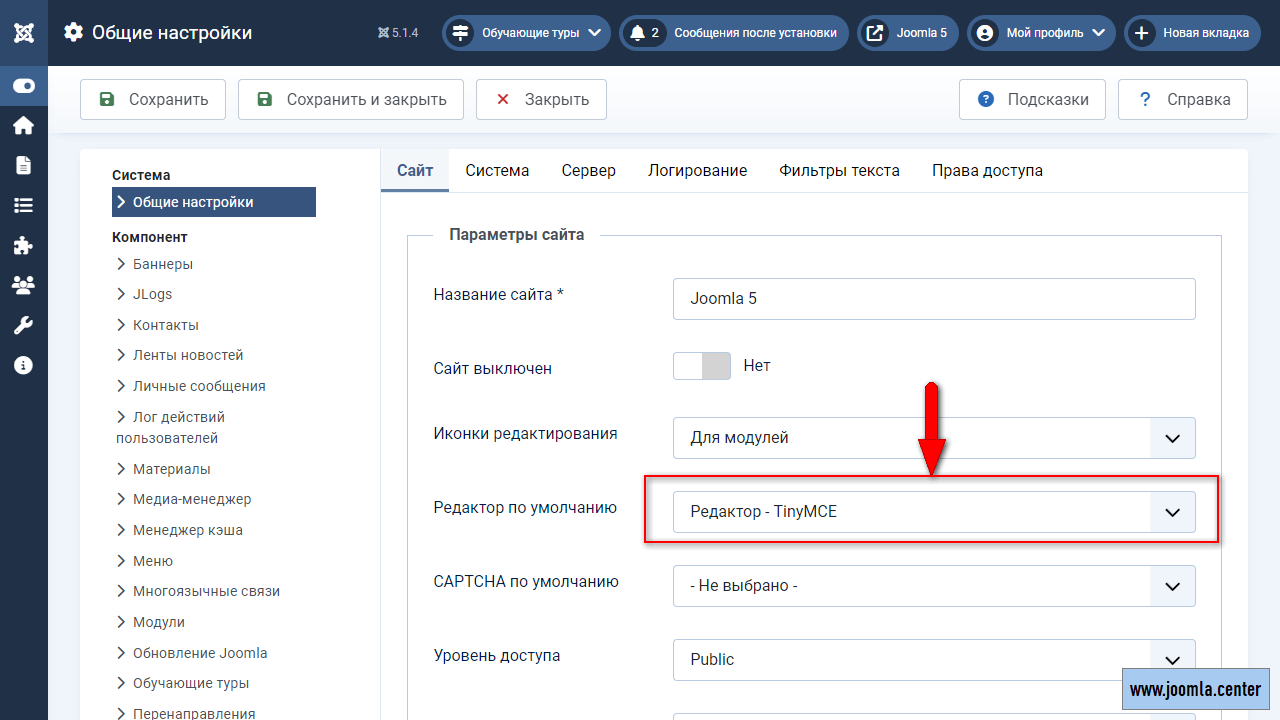
Task: Toggle the Сайт выключен switch
Action: point(702,366)
